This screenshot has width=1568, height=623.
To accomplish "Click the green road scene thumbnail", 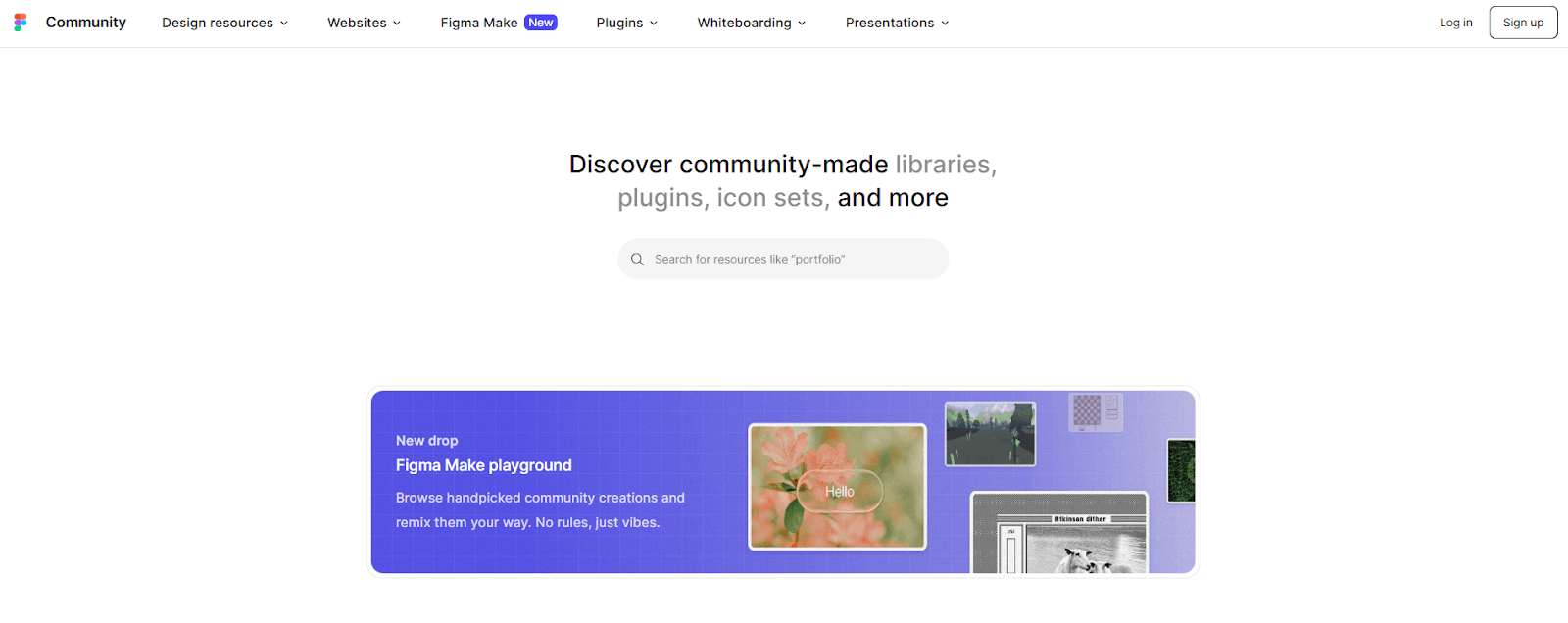I will [x=990, y=434].
